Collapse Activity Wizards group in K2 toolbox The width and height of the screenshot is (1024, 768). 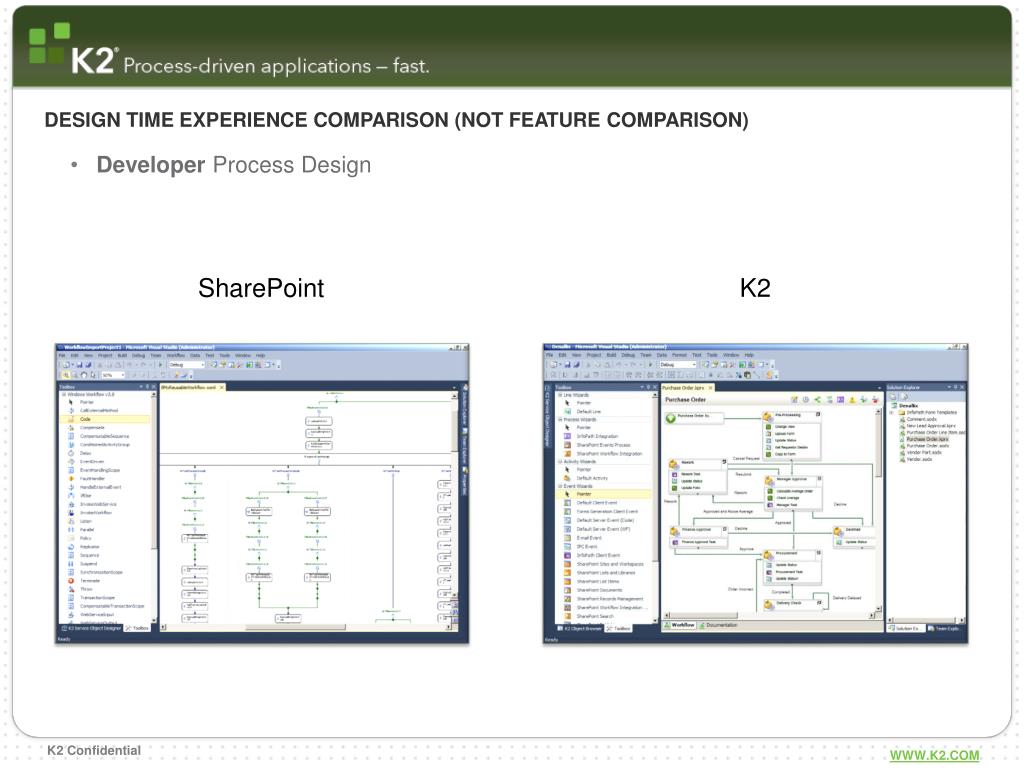tap(560, 461)
